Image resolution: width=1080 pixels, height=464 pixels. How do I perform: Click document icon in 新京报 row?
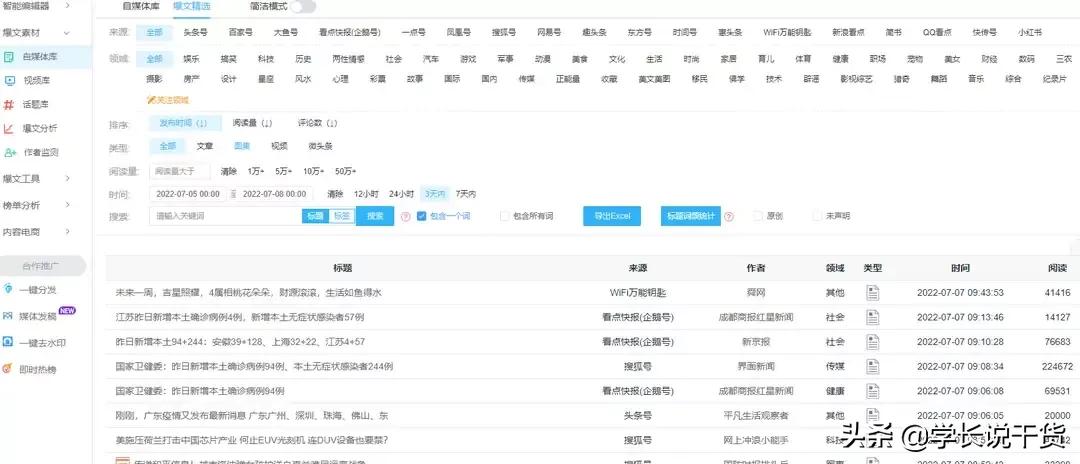point(873,342)
